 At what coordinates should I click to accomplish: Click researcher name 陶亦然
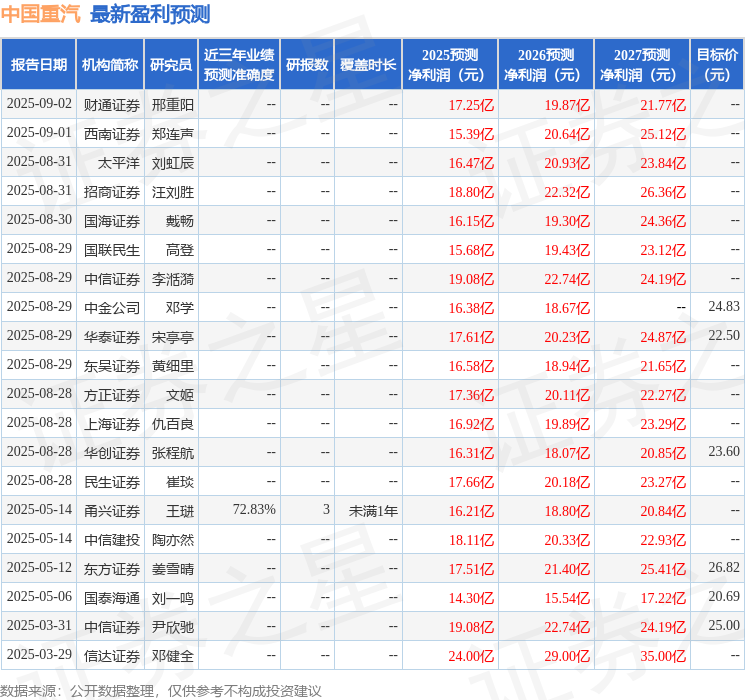pos(172,540)
